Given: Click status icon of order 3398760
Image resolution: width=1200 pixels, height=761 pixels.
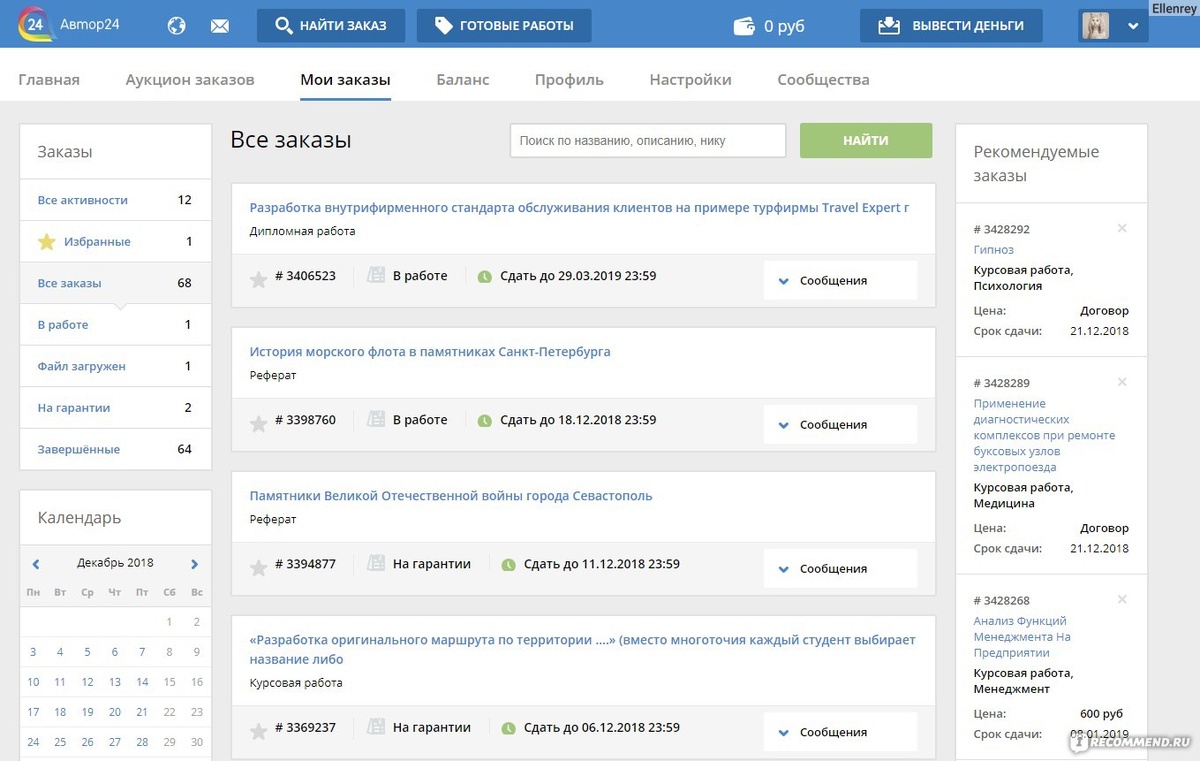Looking at the screenshot, I should (x=376, y=420).
